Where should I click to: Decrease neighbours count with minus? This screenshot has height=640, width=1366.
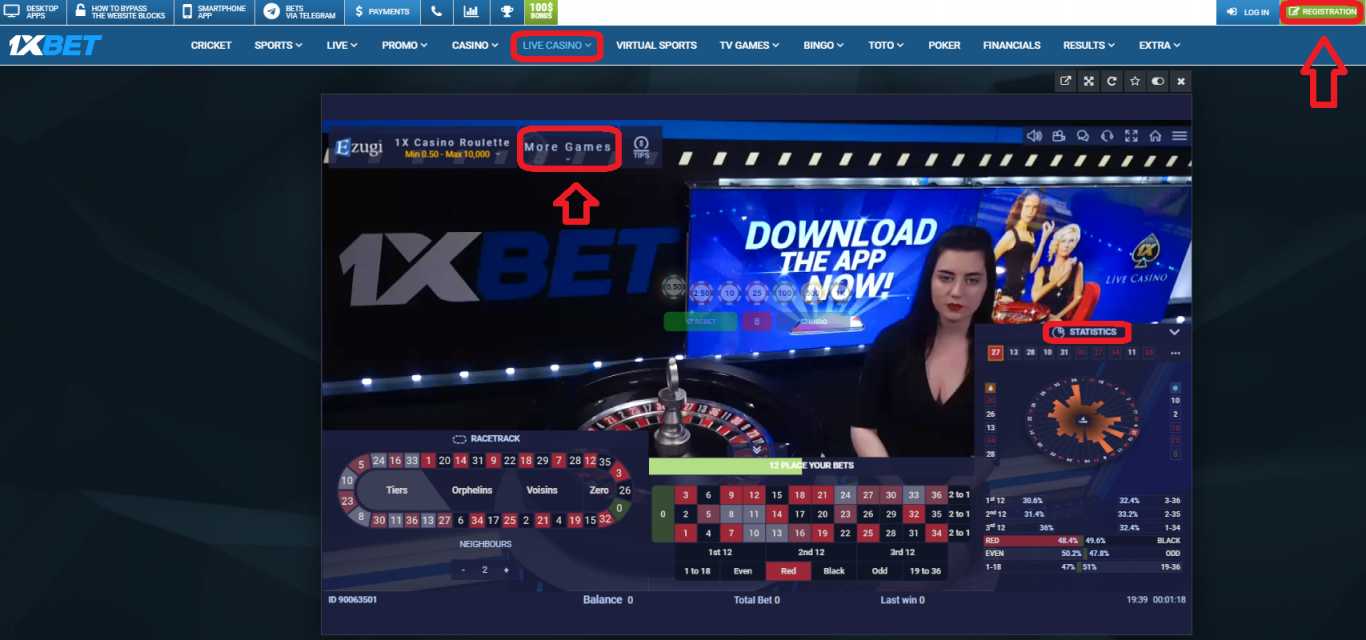[462, 570]
